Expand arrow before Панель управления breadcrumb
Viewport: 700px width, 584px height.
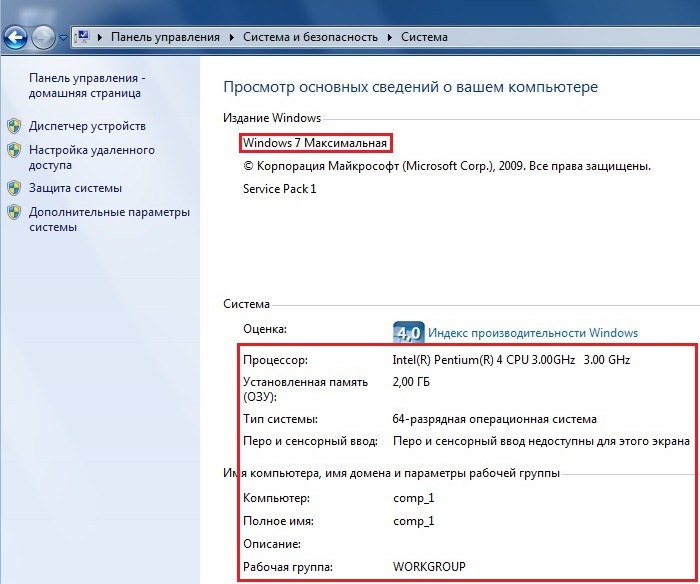point(100,37)
